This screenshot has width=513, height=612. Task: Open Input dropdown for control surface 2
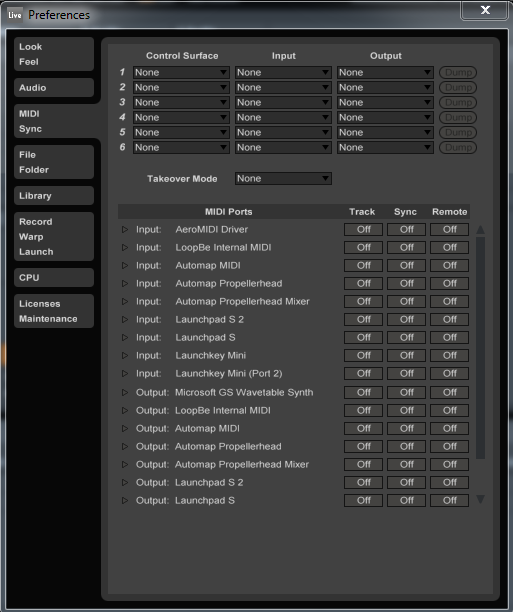point(283,87)
